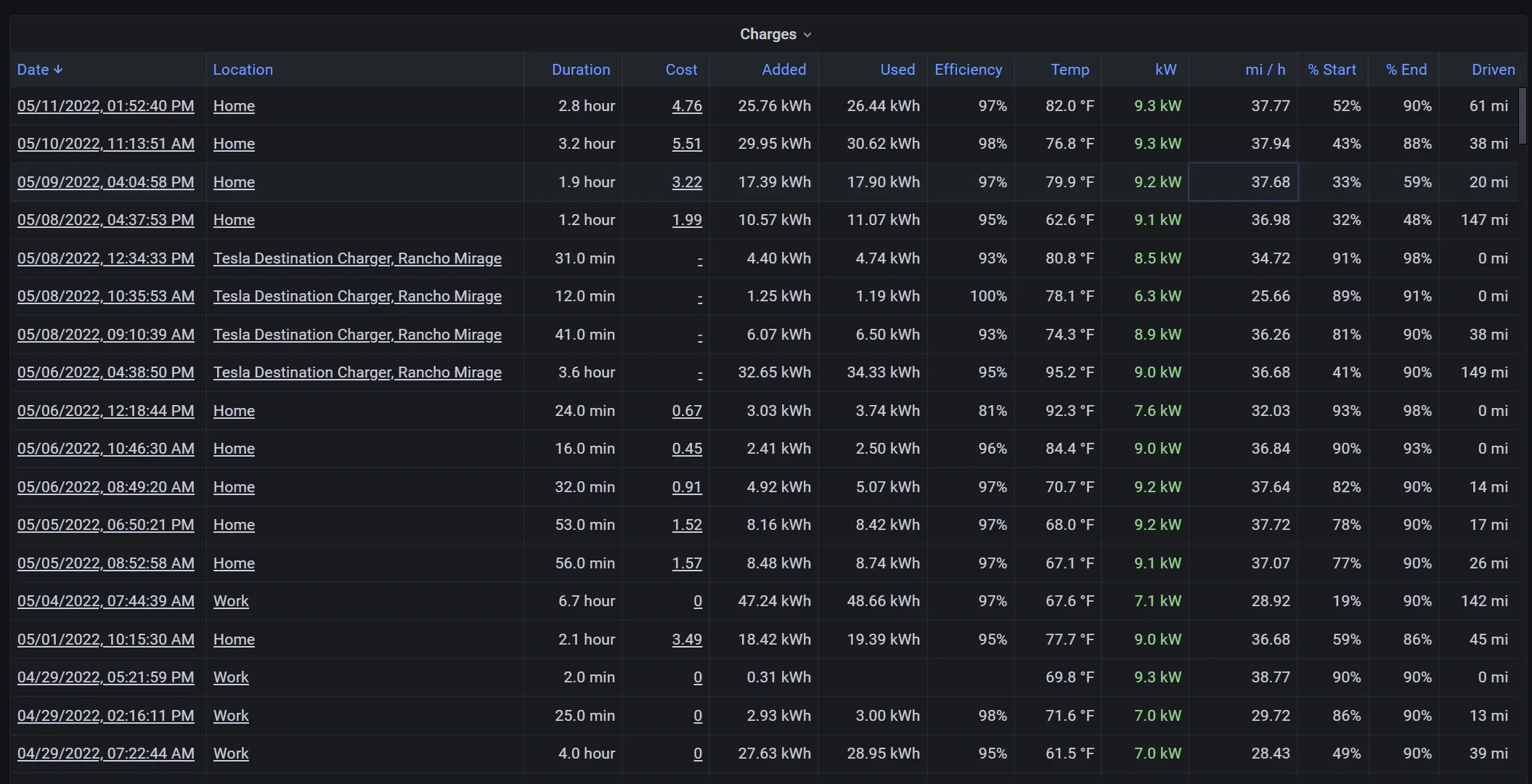1532x784 pixels.
Task: Sort by the Temp column header
Action: [x=1069, y=70]
